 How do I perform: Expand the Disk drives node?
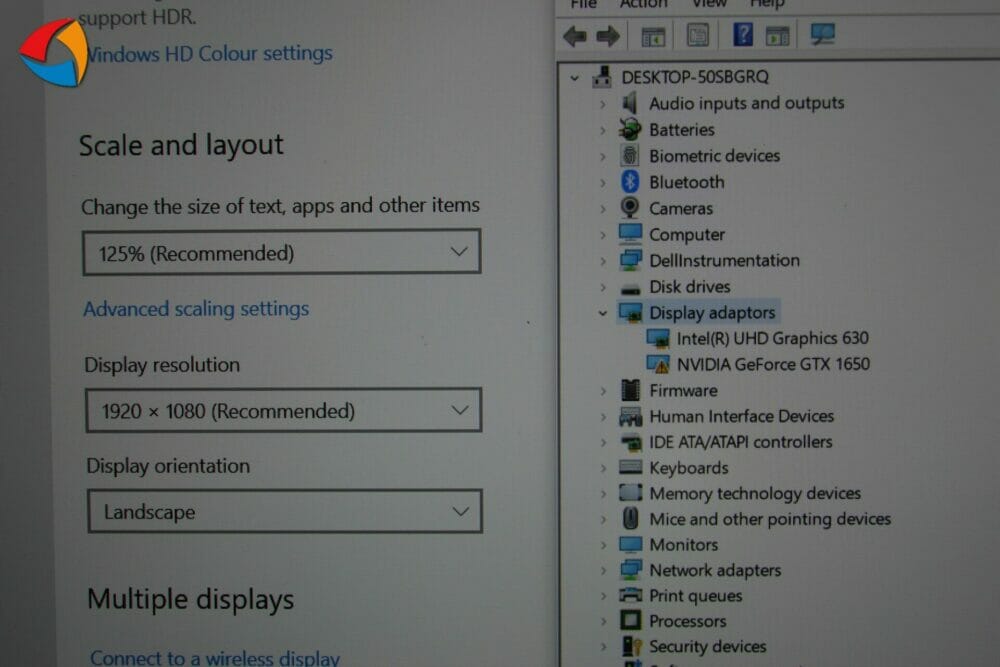(603, 287)
